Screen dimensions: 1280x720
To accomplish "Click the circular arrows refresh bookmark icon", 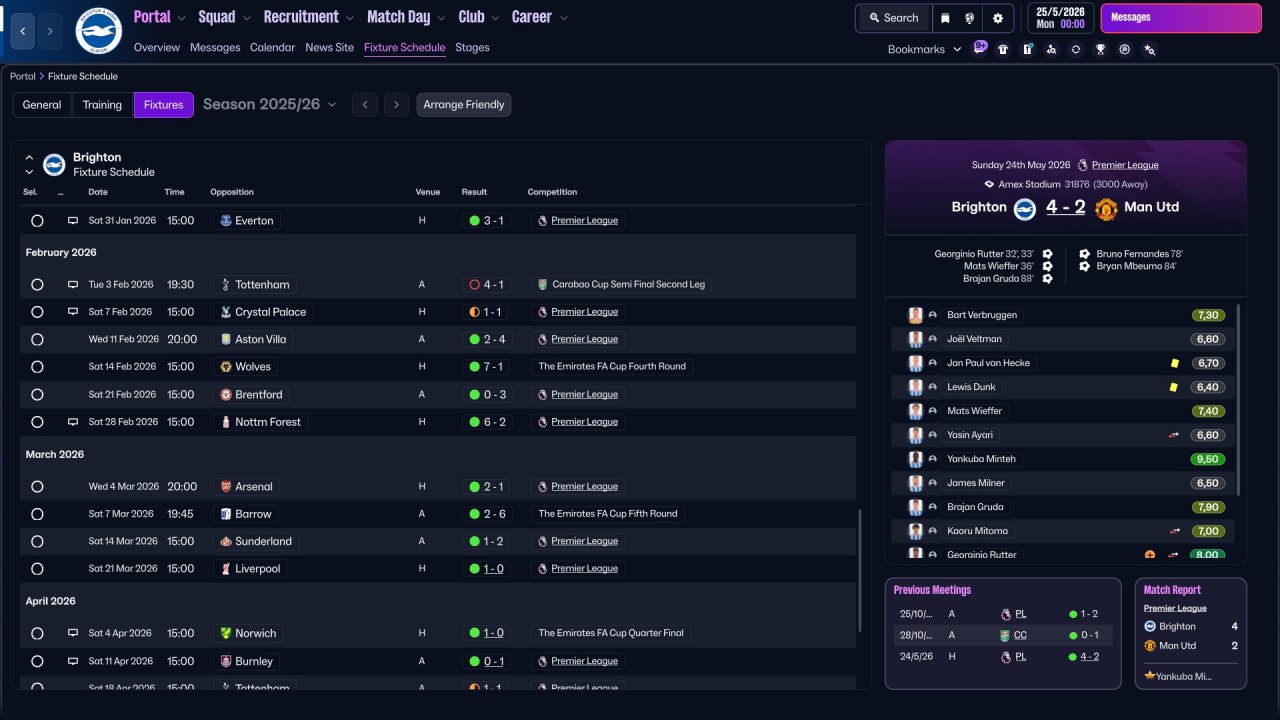I will point(1076,49).
